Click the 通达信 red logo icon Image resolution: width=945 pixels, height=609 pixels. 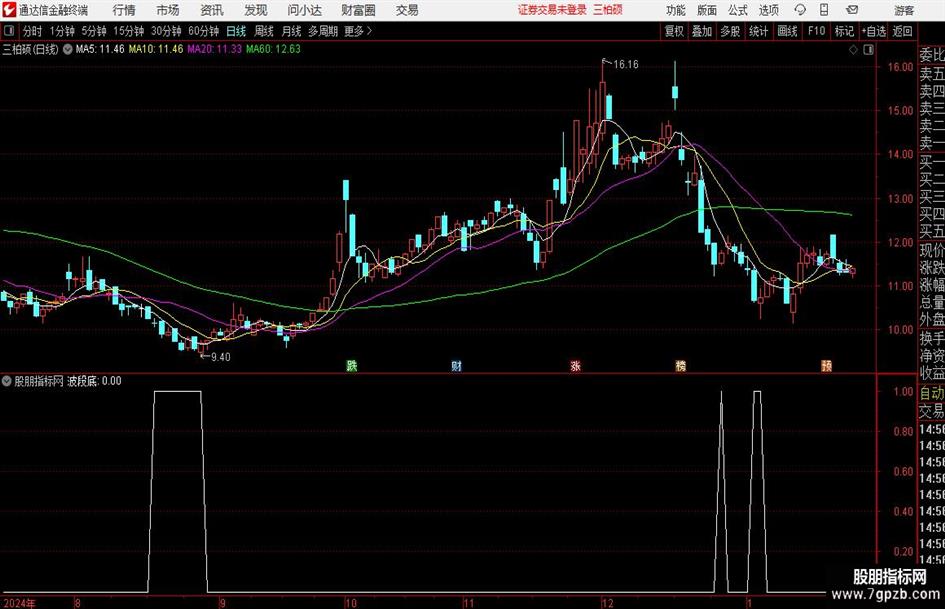pos(9,10)
